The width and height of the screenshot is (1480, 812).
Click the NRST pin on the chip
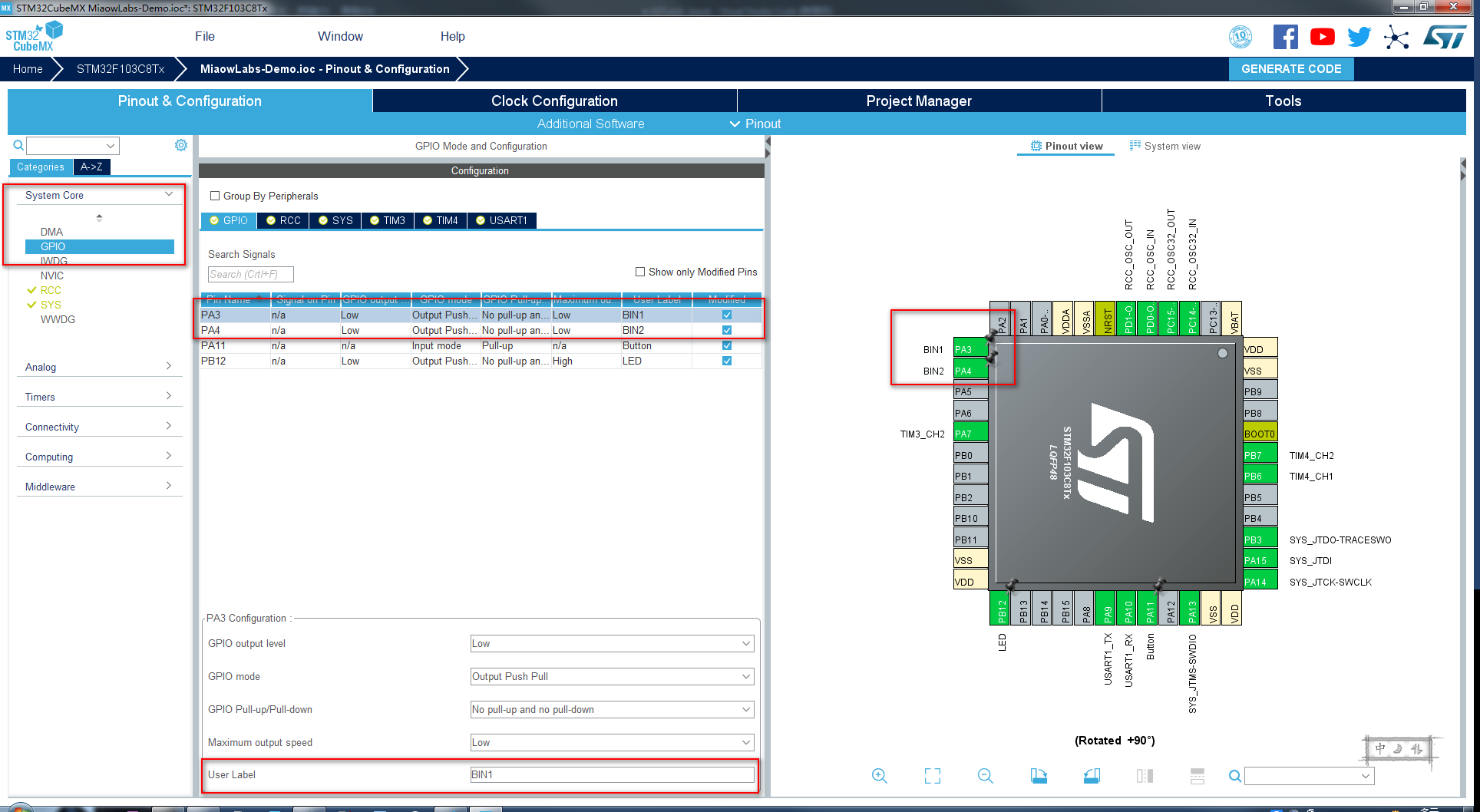click(1107, 318)
